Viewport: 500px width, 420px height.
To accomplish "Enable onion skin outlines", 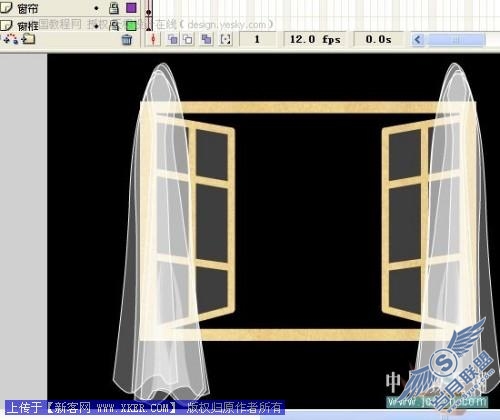I will click(188, 39).
